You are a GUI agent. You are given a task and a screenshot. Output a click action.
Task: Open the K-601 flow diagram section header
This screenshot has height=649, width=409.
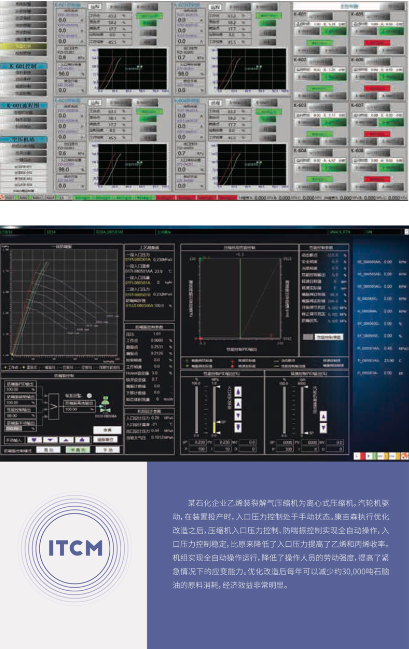pos(24,106)
